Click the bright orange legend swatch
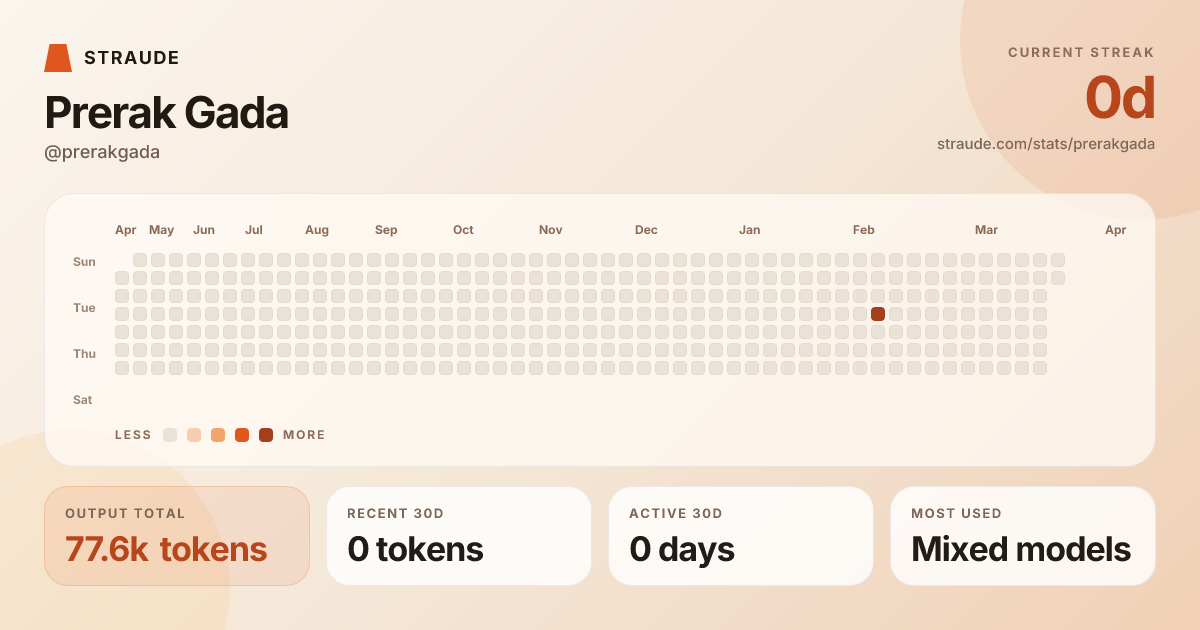The image size is (1200, 630). click(242, 435)
